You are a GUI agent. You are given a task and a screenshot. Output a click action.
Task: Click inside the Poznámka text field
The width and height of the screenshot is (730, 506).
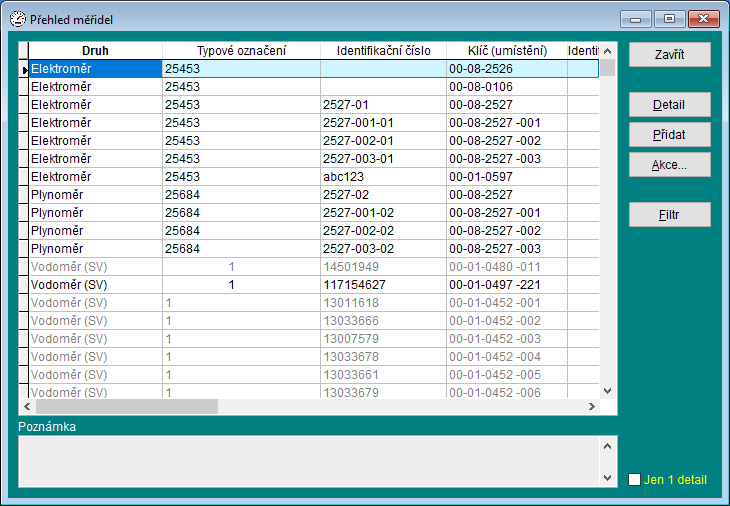click(x=308, y=460)
